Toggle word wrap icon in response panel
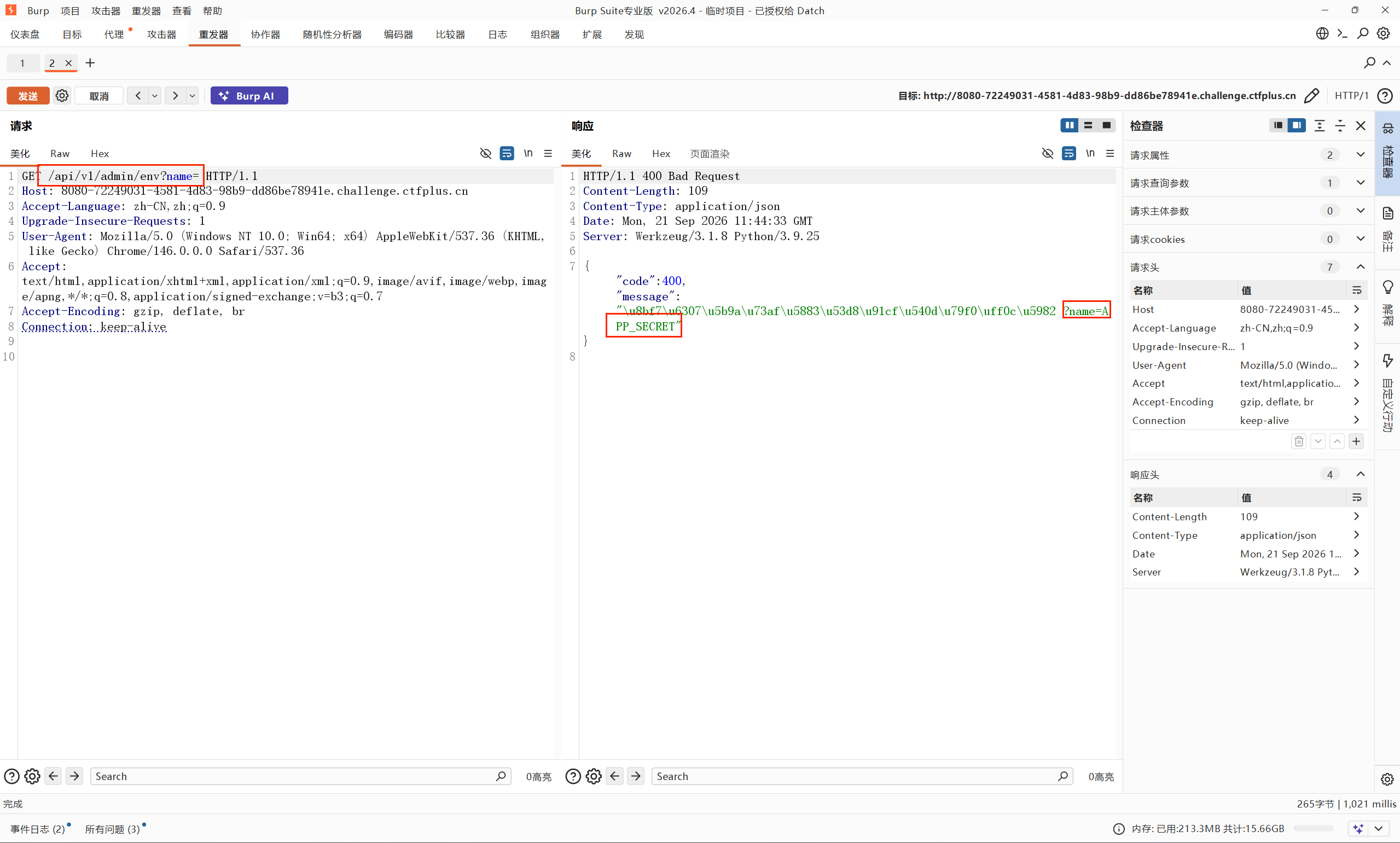1400x843 pixels. tap(1068, 153)
